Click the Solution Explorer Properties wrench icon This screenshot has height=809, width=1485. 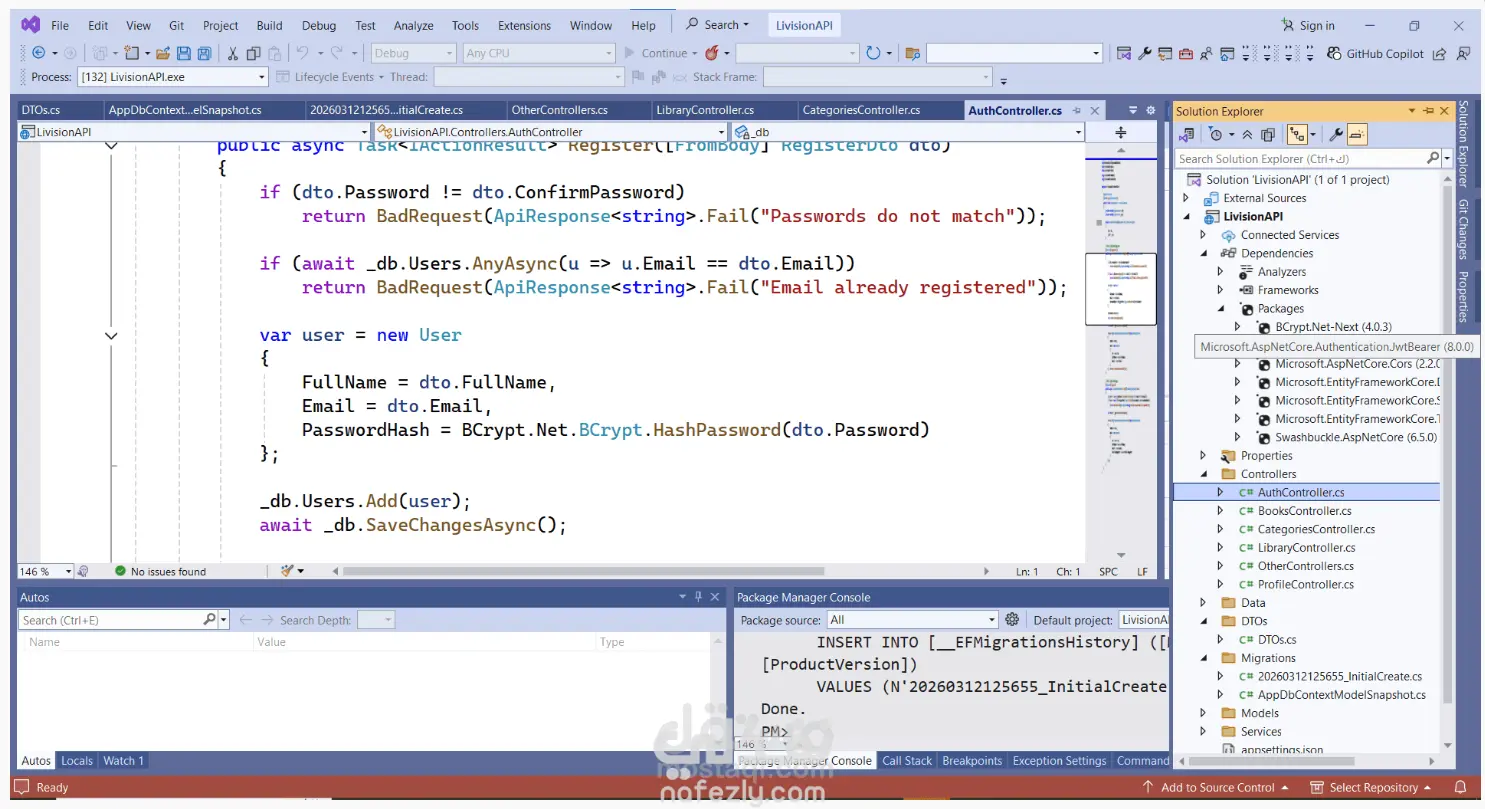click(x=1336, y=134)
